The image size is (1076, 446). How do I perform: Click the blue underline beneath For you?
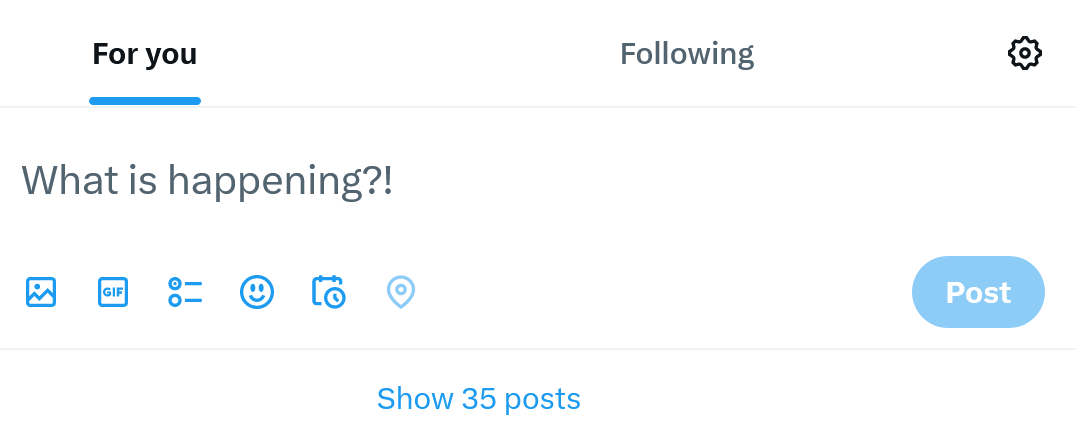coord(145,101)
